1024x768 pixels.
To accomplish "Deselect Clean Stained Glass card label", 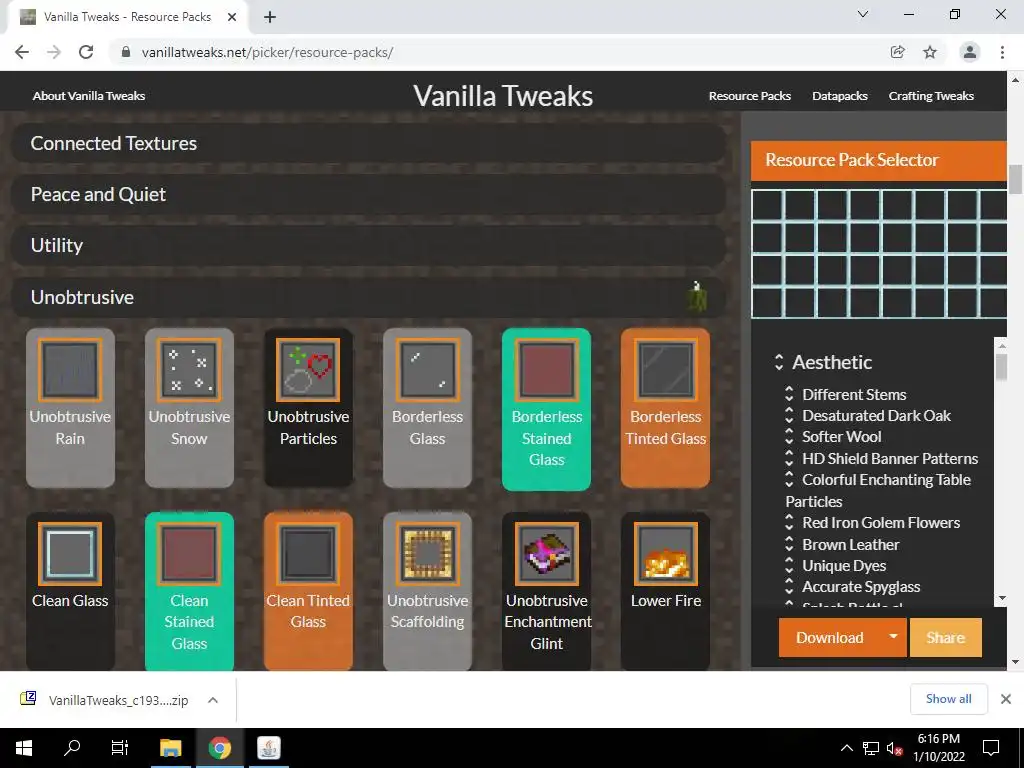I will (x=189, y=622).
